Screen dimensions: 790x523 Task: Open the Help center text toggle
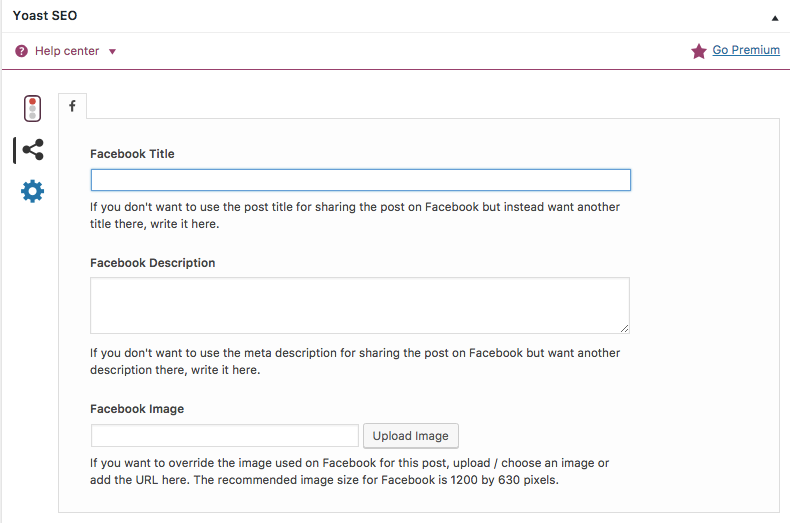[67, 51]
